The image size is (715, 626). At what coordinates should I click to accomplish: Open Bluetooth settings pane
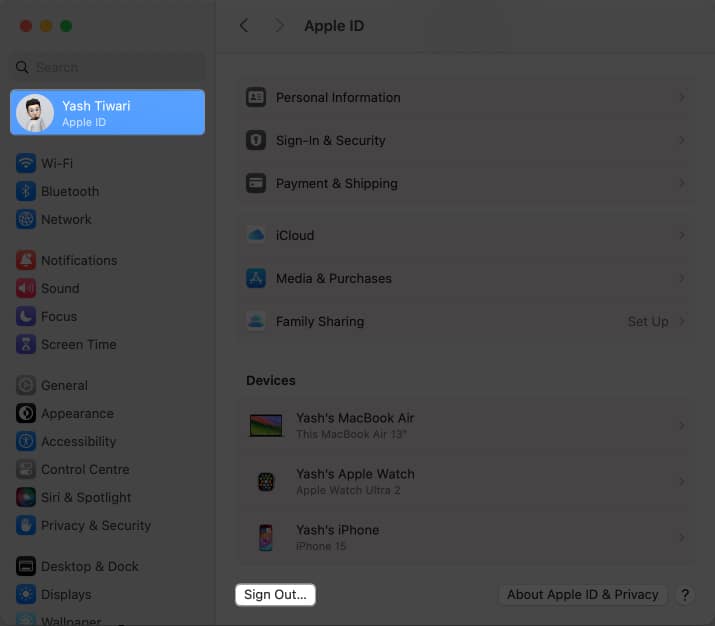tap(108, 191)
